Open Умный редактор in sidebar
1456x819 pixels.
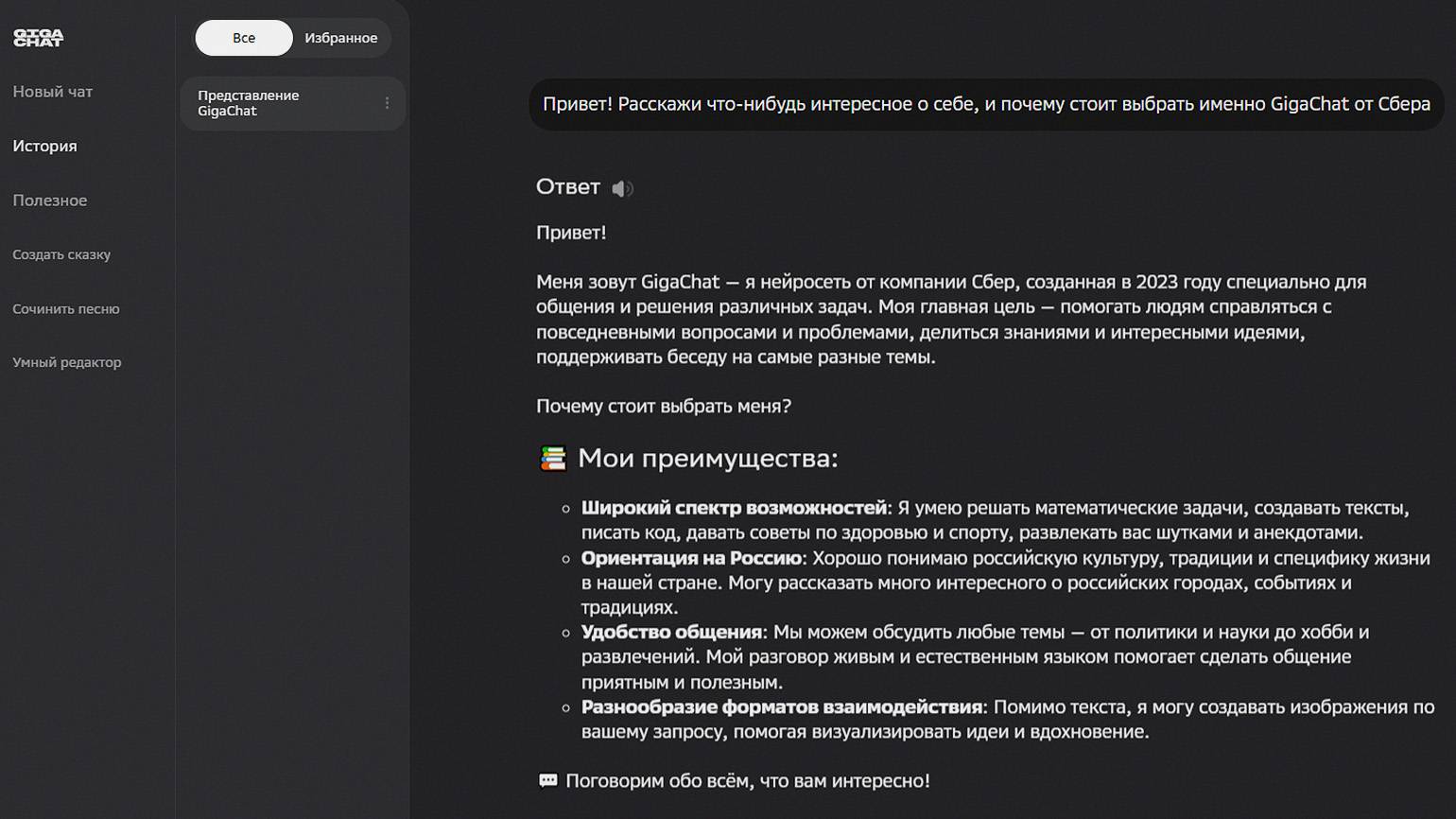[x=67, y=362]
